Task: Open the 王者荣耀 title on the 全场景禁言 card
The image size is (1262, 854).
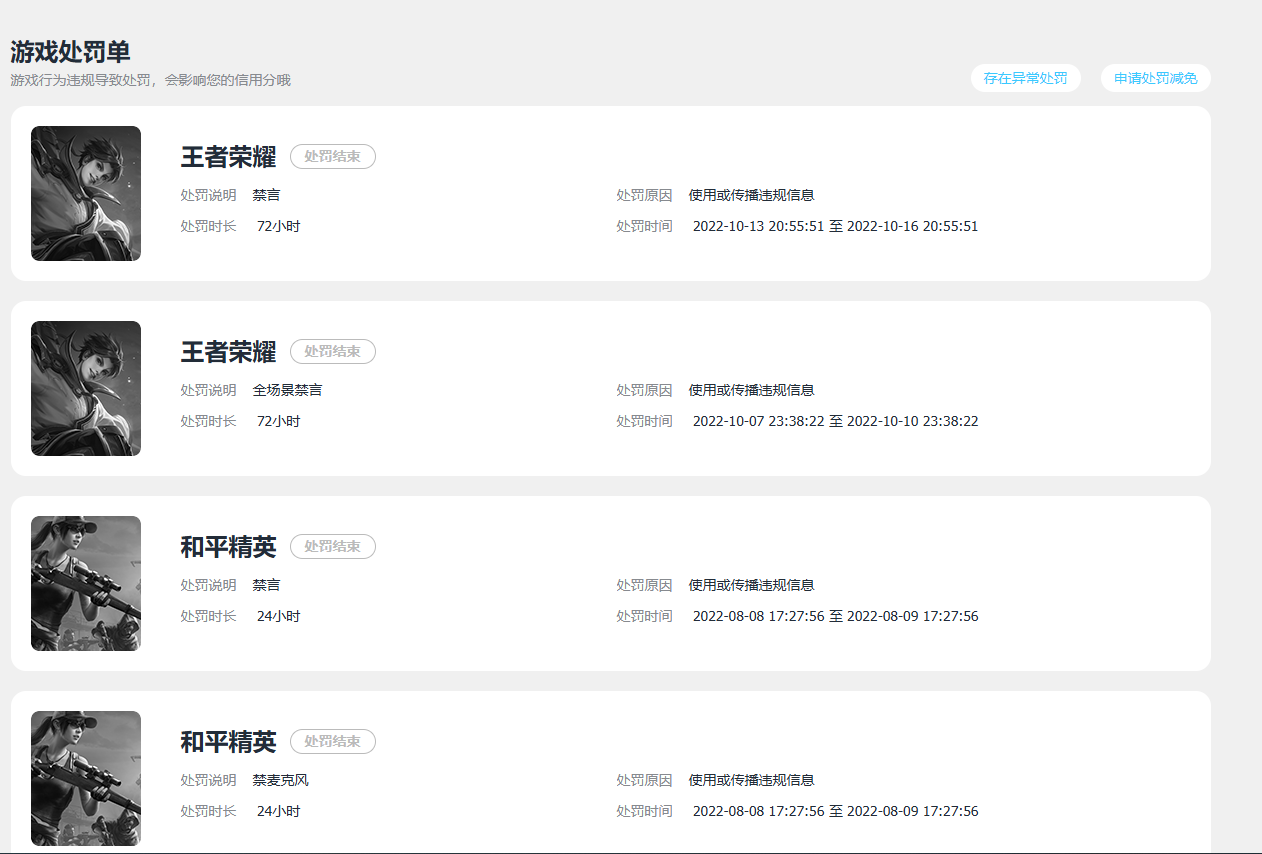Action: click(228, 352)
